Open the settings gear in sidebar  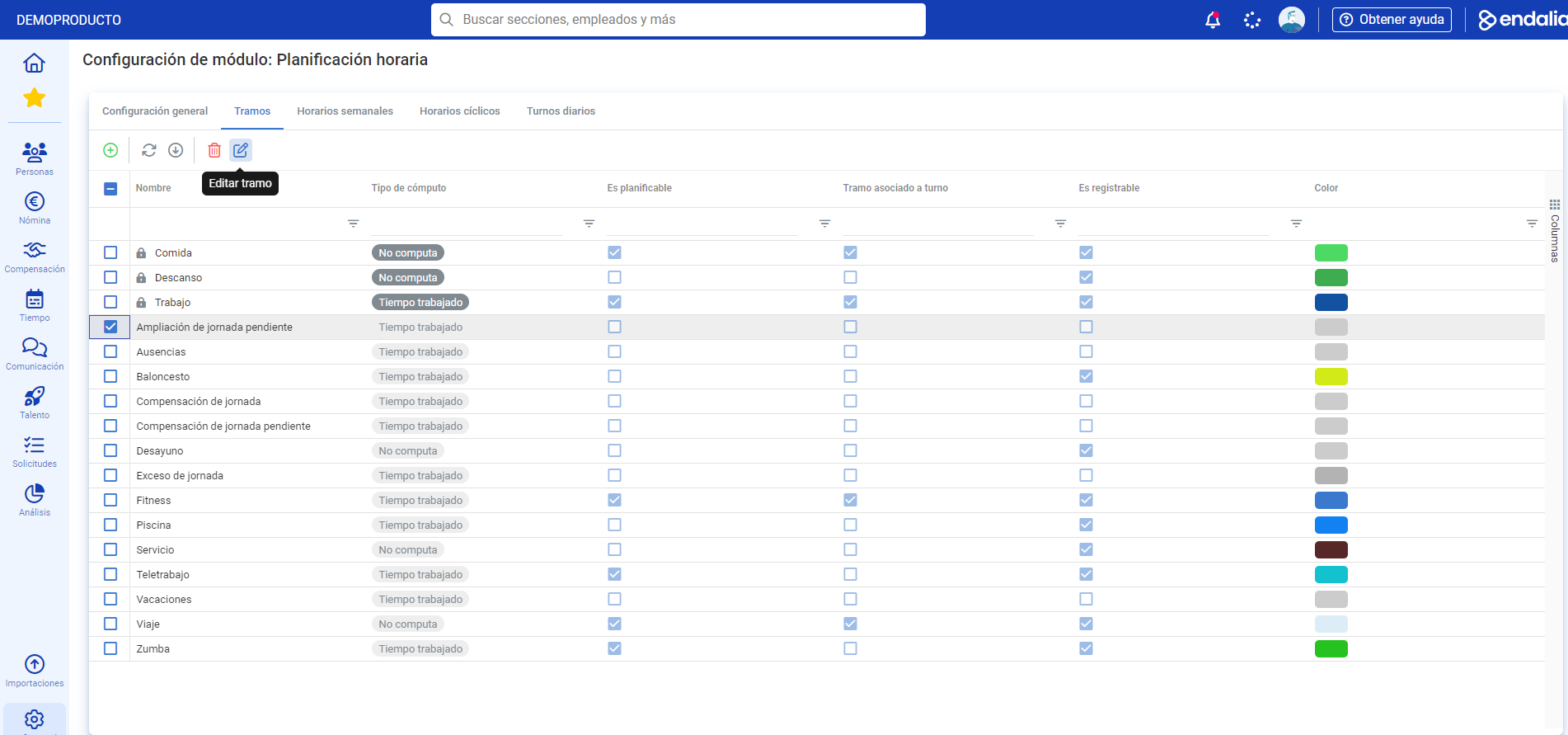click(x=34, y=719)
